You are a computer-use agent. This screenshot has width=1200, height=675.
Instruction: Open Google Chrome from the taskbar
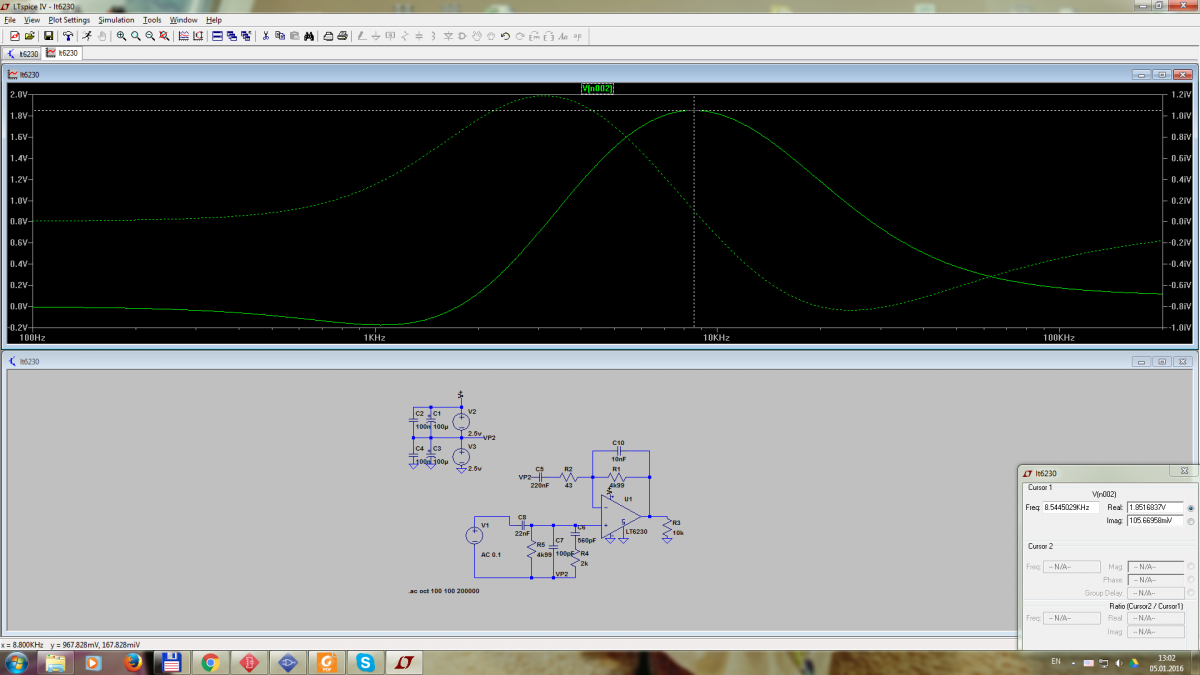[210, 662]
